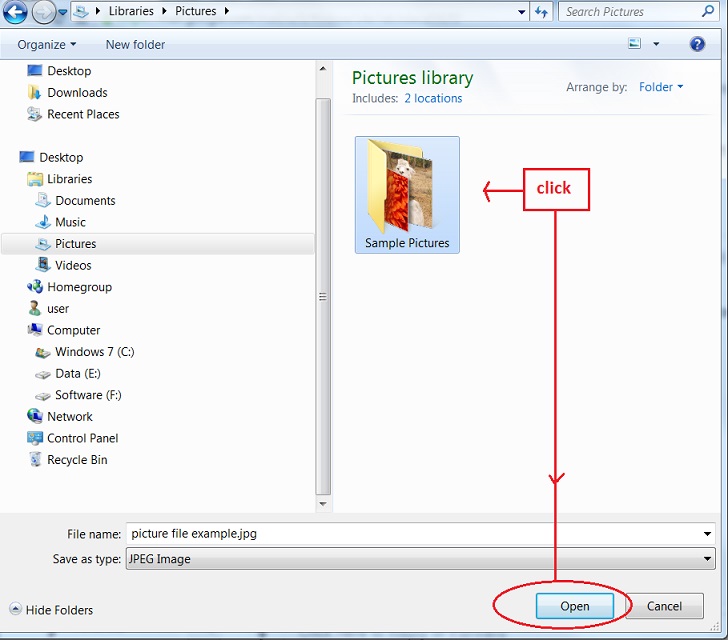Open the view options dropdown arrow

point(656,44)
